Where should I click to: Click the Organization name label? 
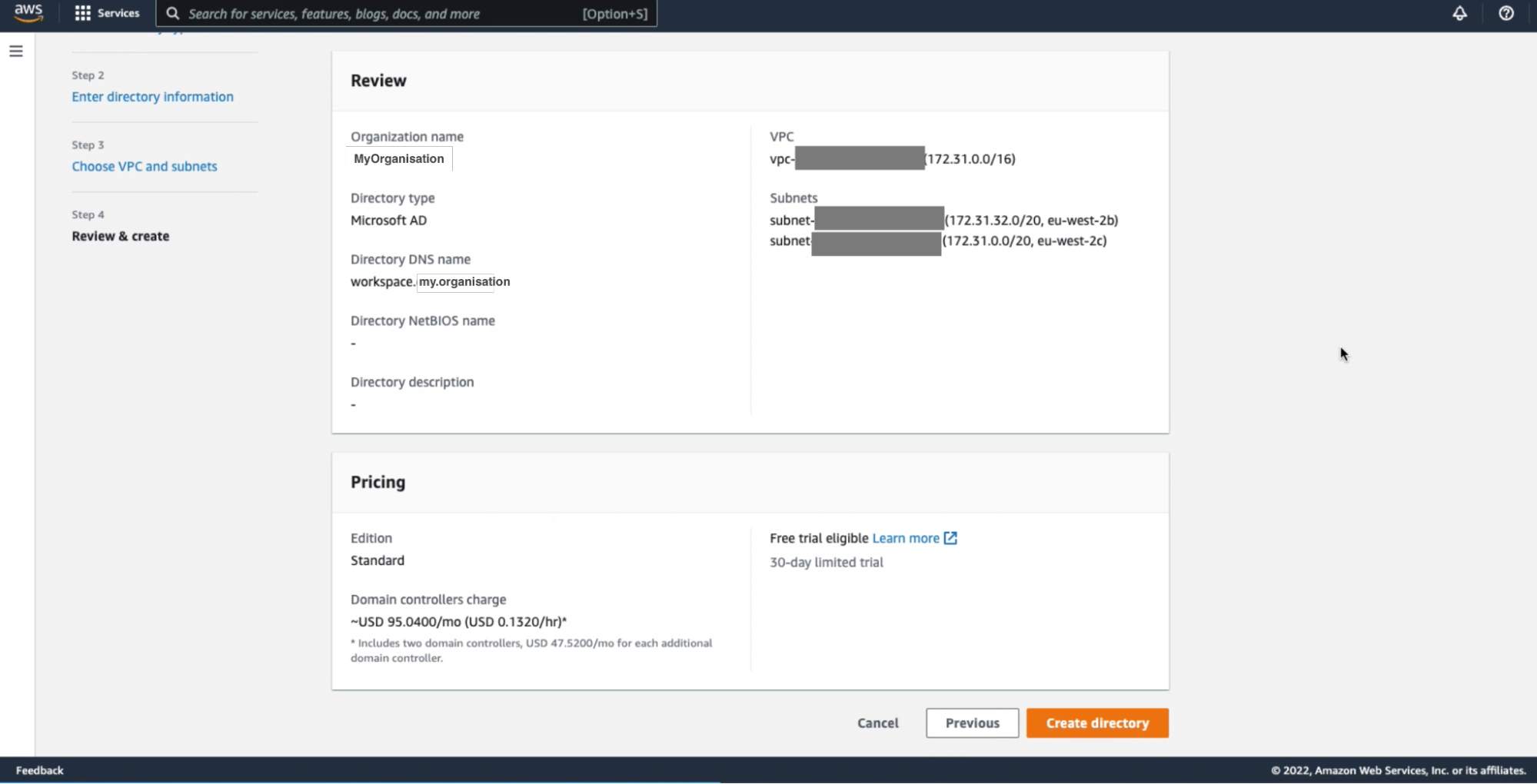(407, 136)
